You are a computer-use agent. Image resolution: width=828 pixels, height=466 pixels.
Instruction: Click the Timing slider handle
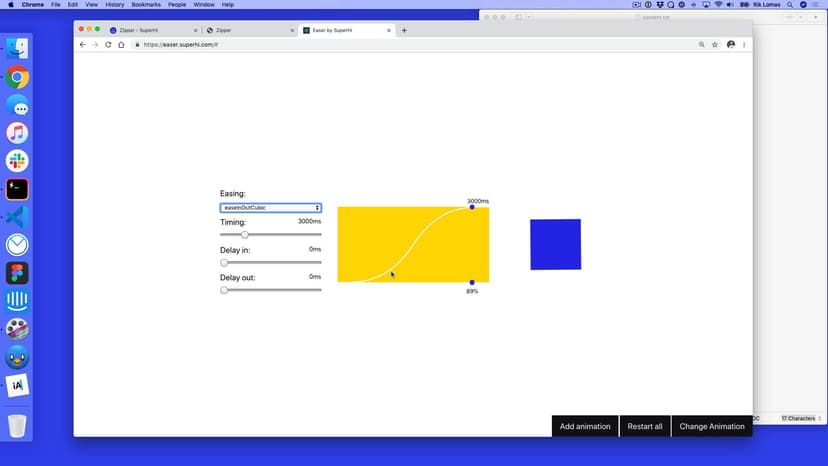click(x=245, y=234)
